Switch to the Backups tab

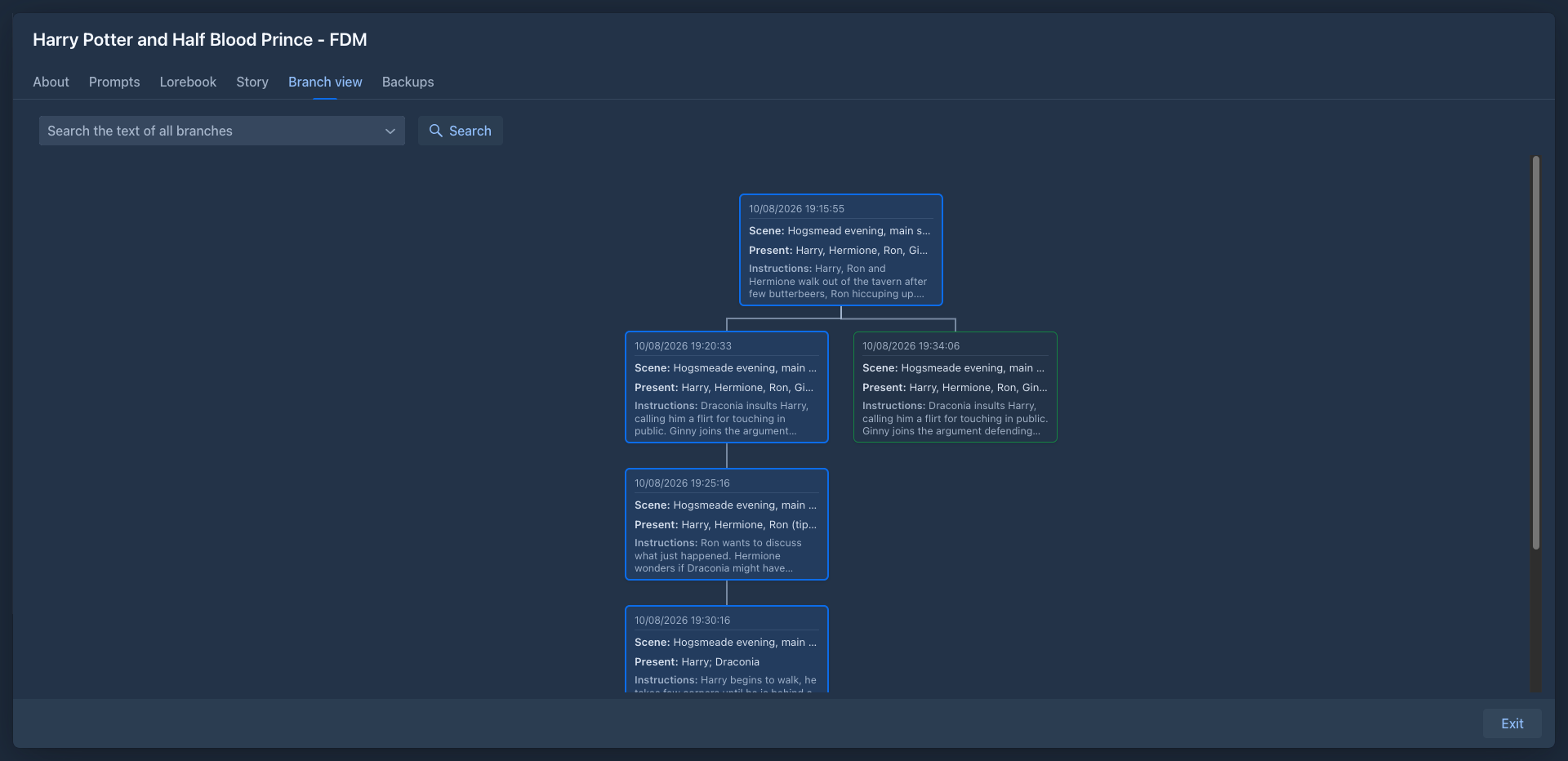pyautogui.click(x=408, y=82)
